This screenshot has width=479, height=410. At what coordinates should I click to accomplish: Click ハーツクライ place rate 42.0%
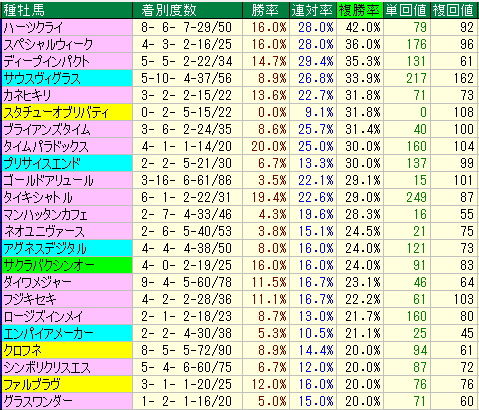(363, 27)
